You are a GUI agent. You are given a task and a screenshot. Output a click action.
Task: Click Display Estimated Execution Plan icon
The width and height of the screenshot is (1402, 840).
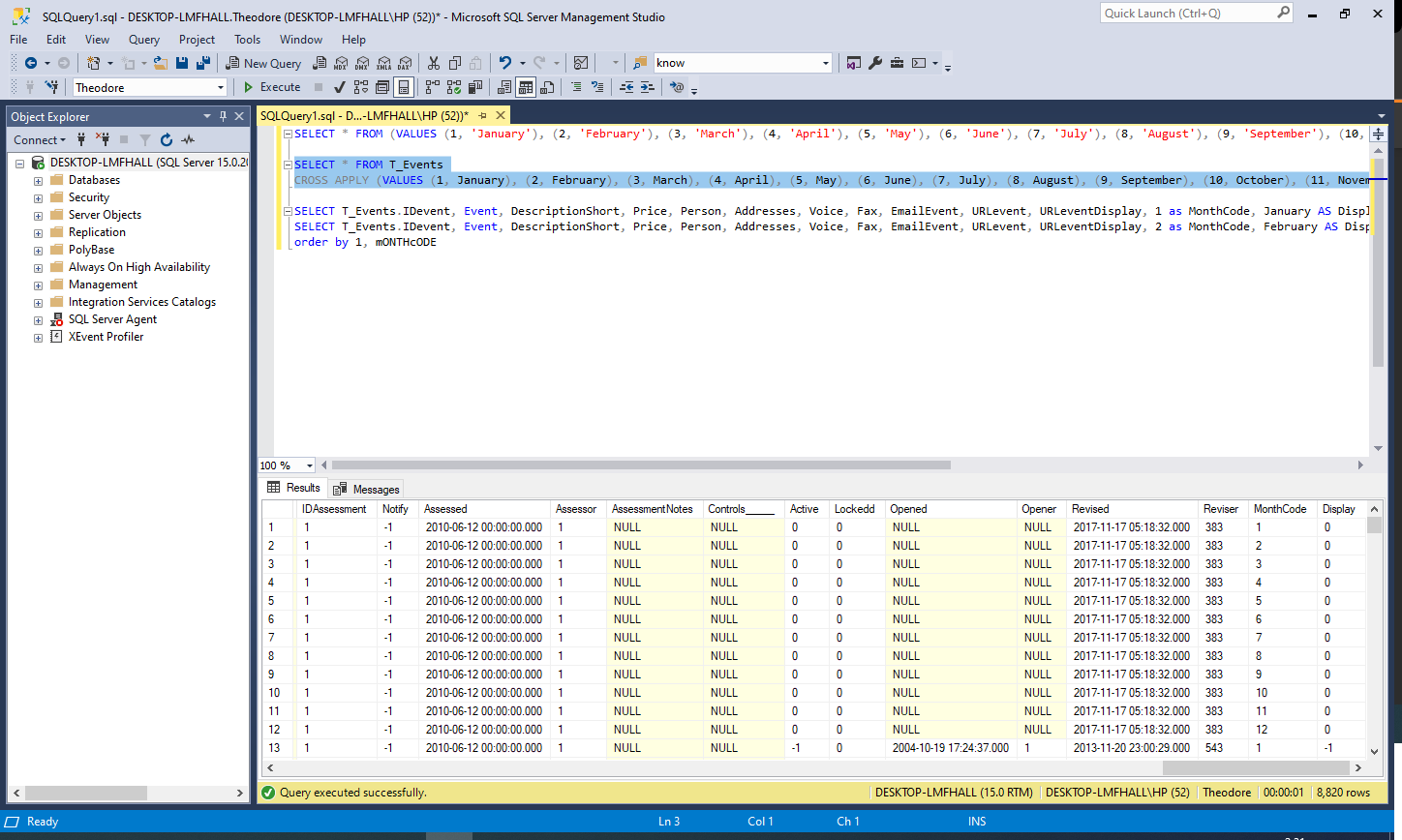[x=361, y=87]
